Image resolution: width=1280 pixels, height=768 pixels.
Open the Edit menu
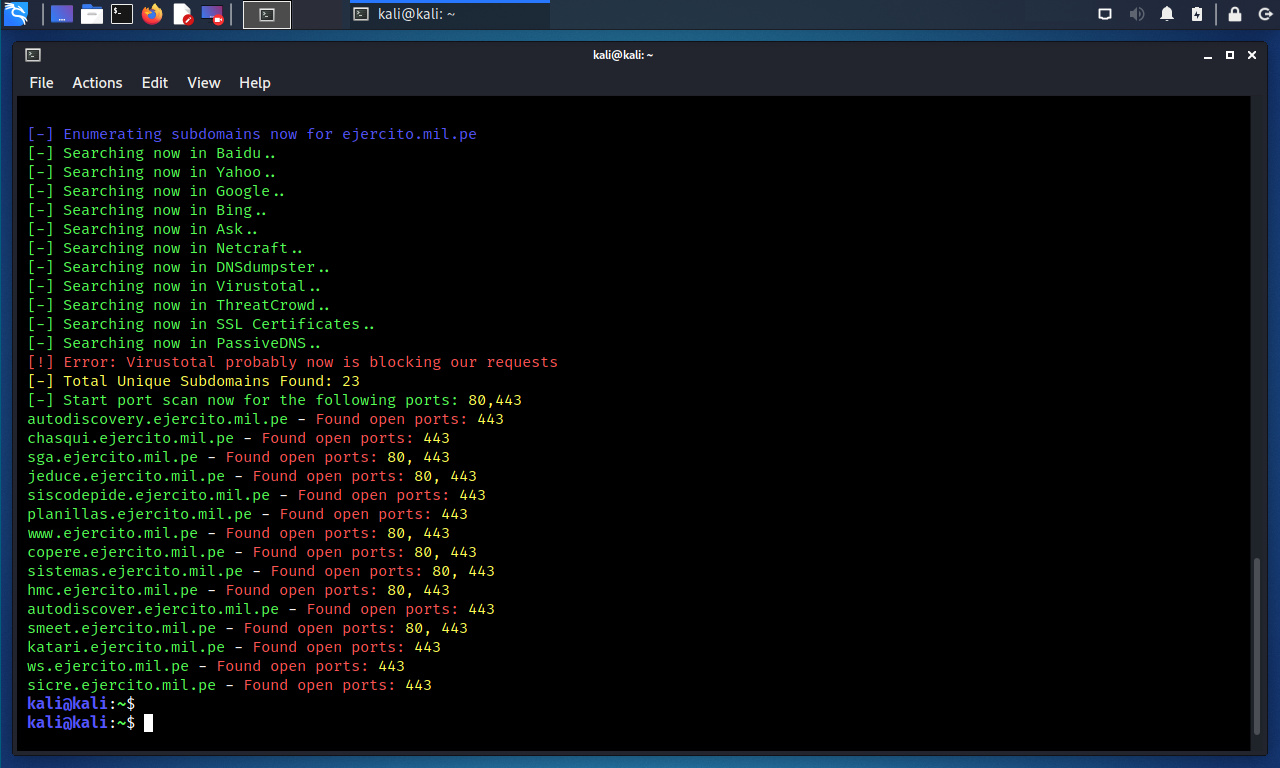pos(155,83)
